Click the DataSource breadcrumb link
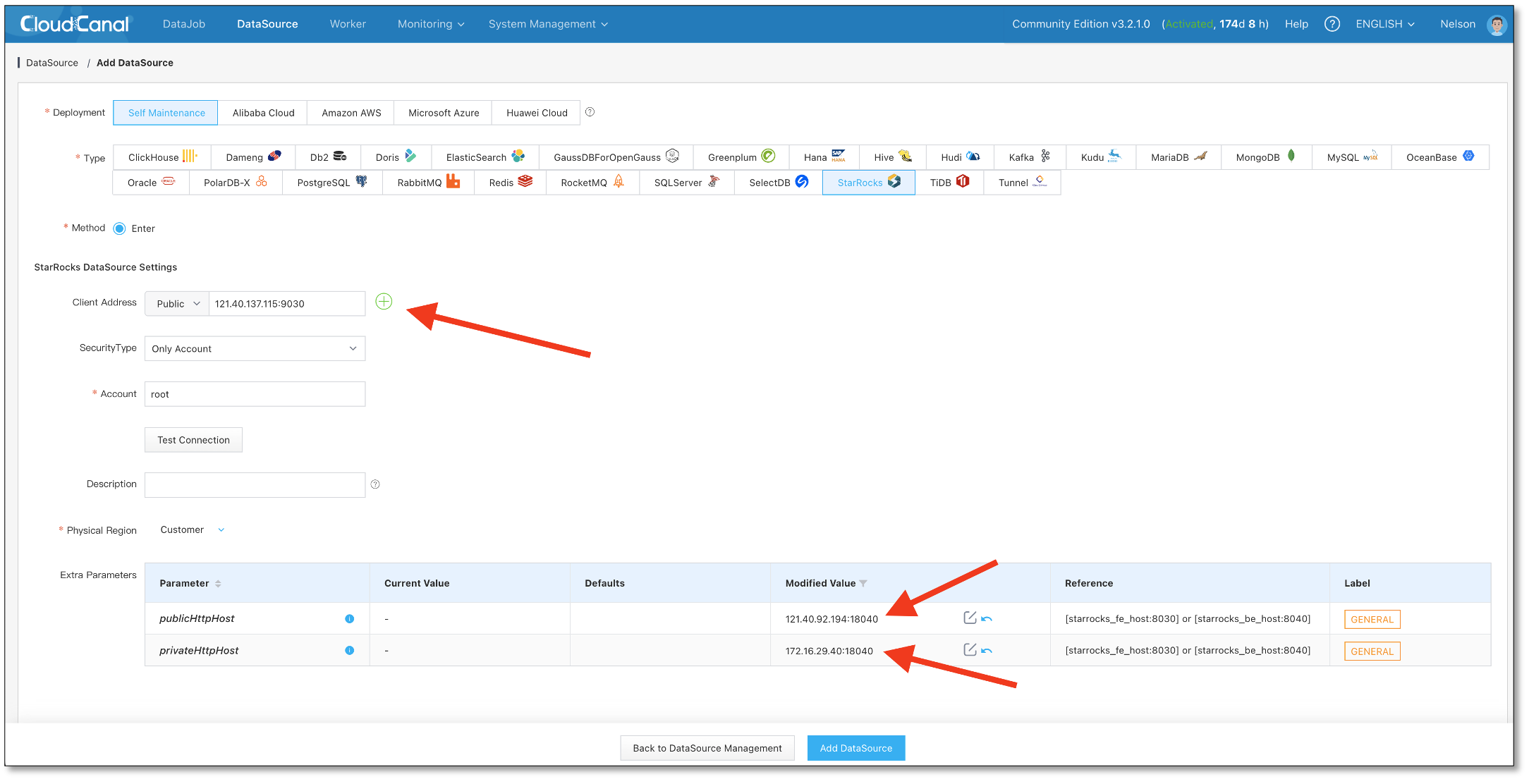Viewport: 1529px width, 784px height. [52, 63]
